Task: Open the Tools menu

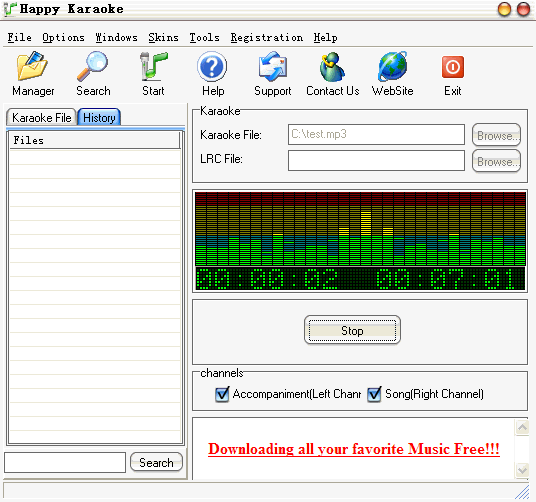Action: [204, 37]
